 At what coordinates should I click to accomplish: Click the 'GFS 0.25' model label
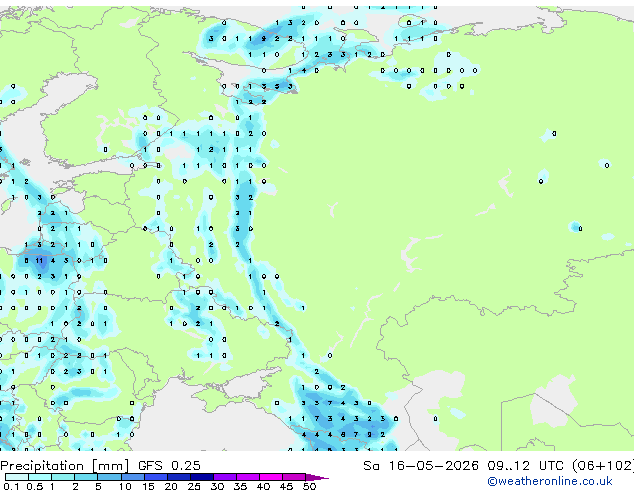[x=169, y=466]
